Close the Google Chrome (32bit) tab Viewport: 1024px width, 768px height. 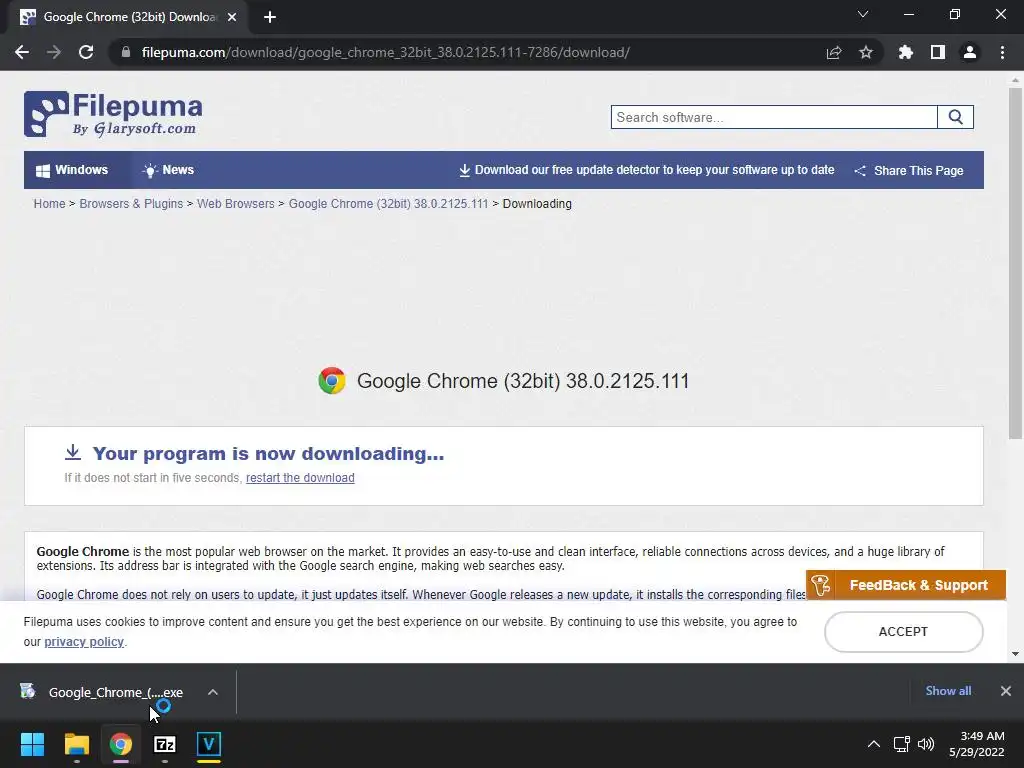click(232, 17)
